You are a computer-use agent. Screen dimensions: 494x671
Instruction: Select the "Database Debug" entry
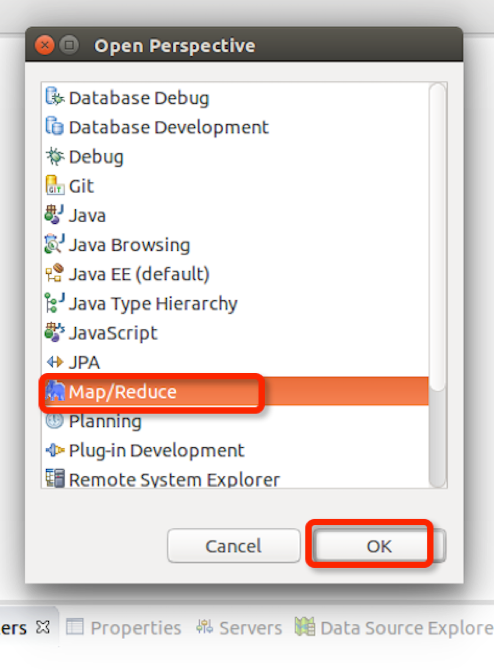139,98
